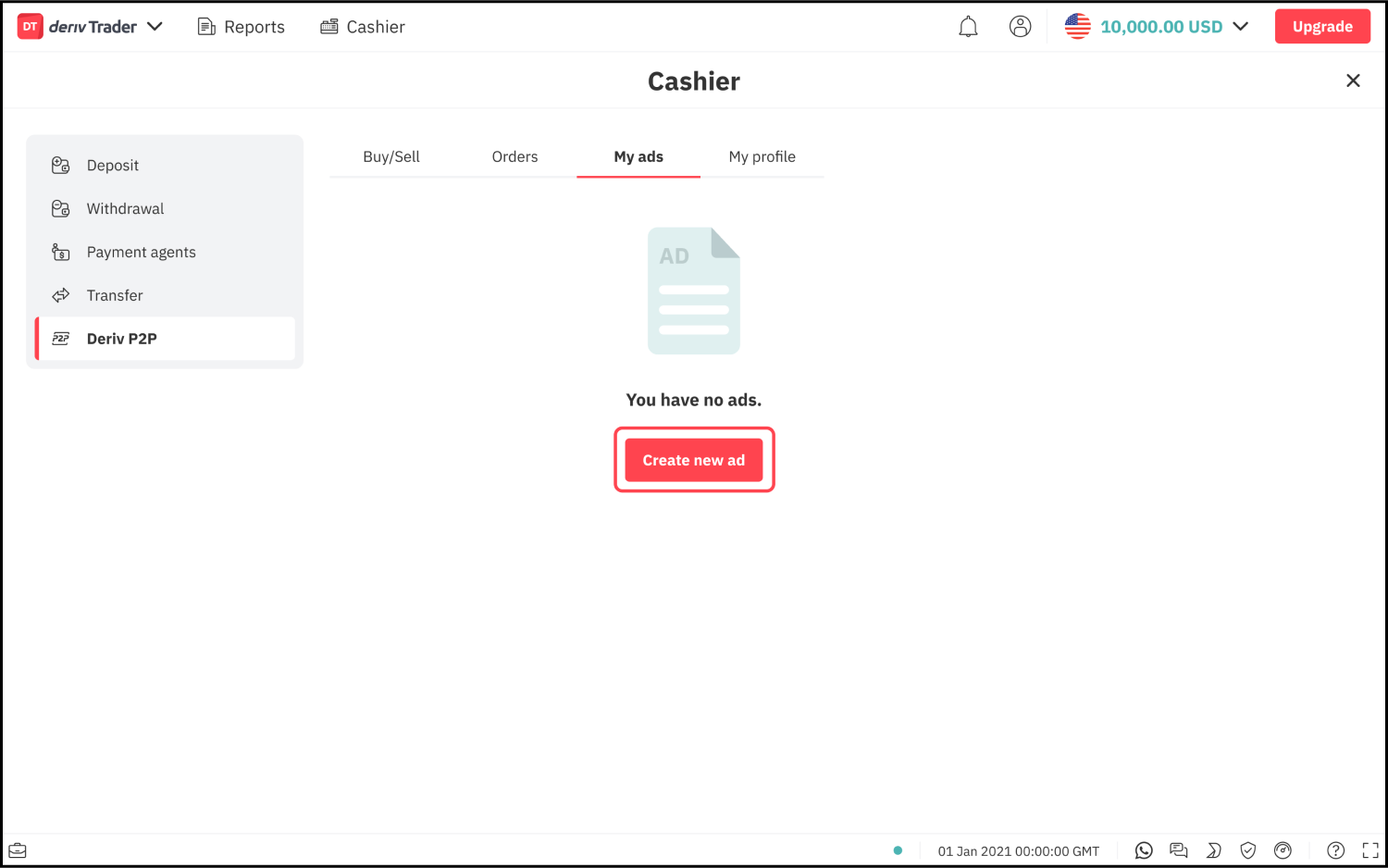Click the WhatsApp support icon
The height and width of the screenshot is (868, 1388).
[1144, 850]
